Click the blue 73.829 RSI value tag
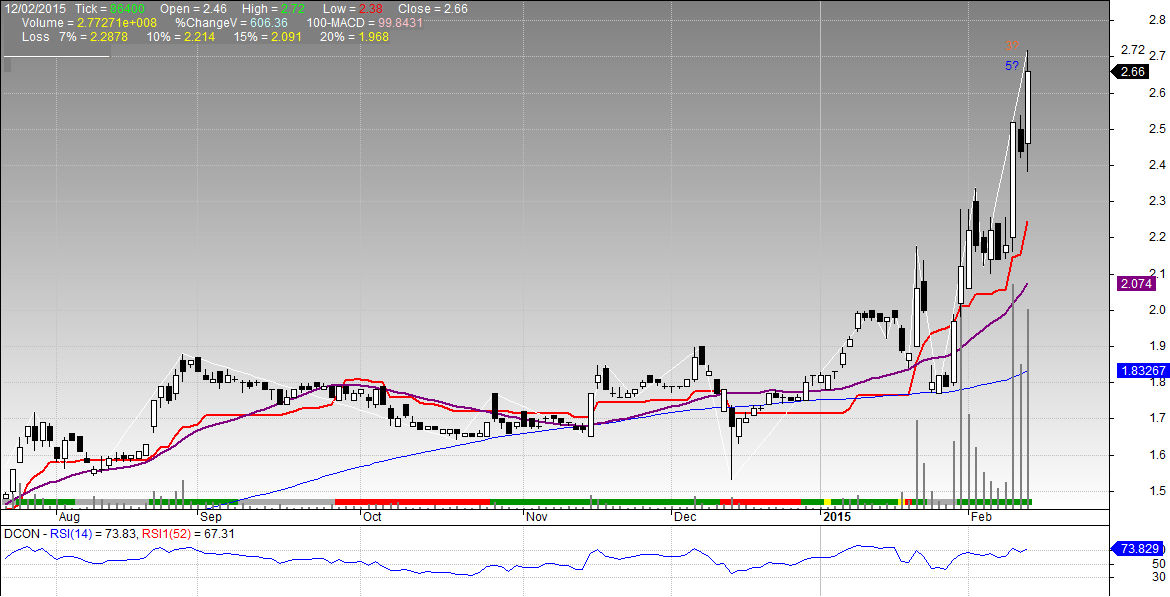Viewport: 1170px width, 597px height. (1139, 548)
